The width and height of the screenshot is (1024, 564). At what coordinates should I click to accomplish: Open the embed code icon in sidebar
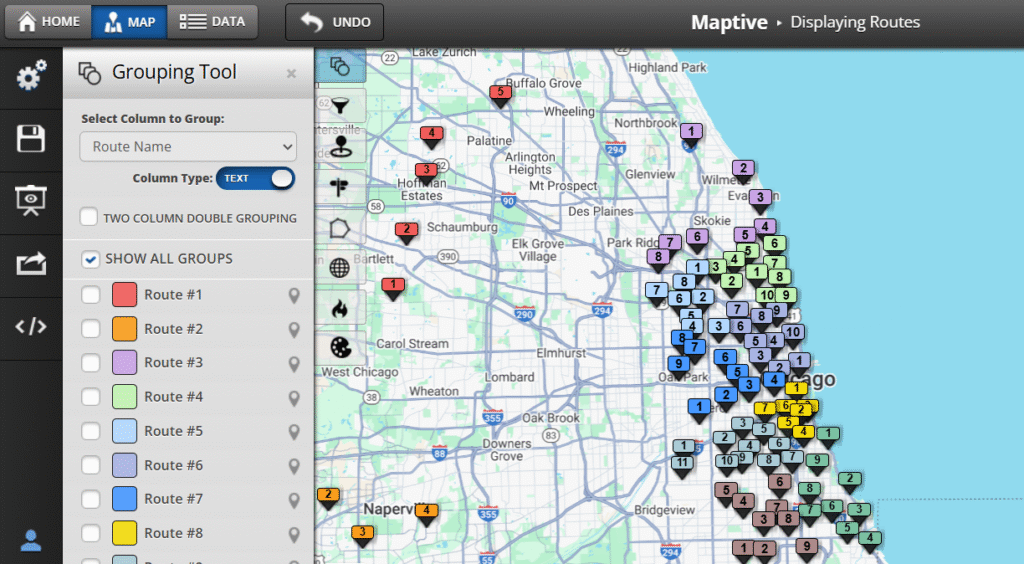pyautogui.click(x=31, y=326)
